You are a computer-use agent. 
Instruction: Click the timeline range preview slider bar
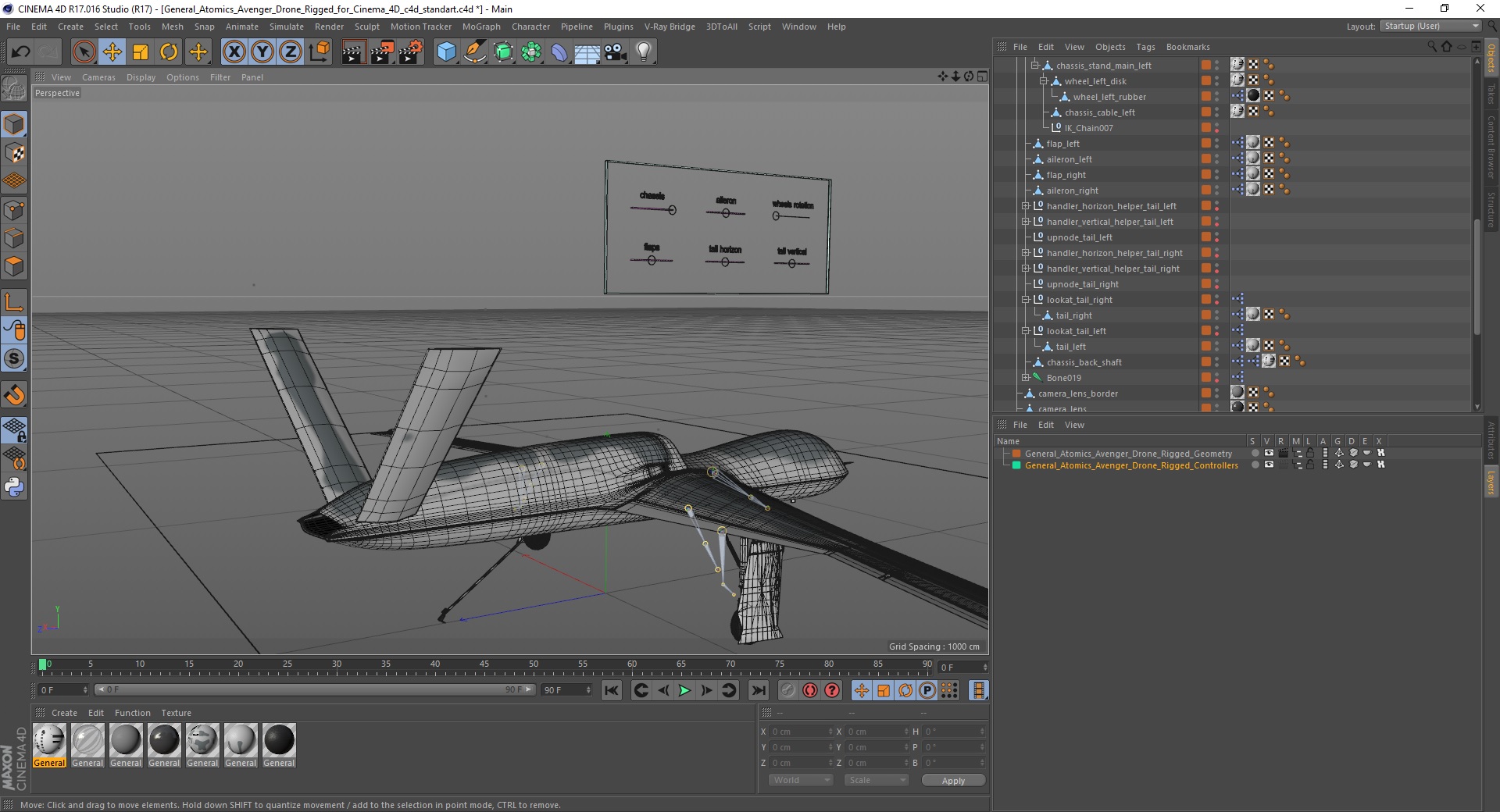click(315, 689)
